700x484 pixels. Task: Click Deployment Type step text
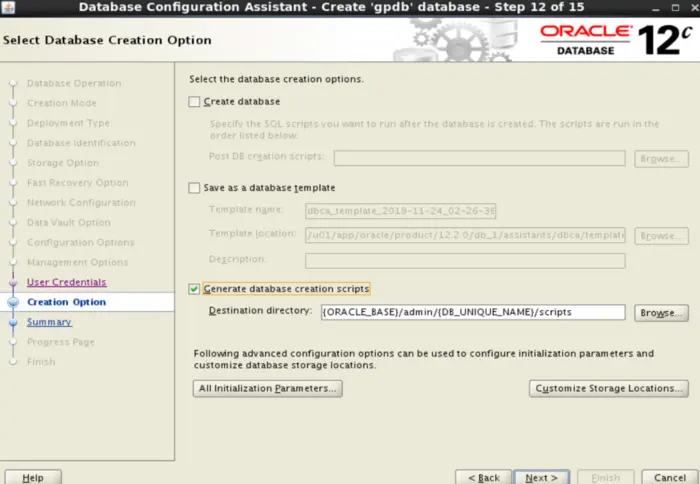click(x=68, y=123)
